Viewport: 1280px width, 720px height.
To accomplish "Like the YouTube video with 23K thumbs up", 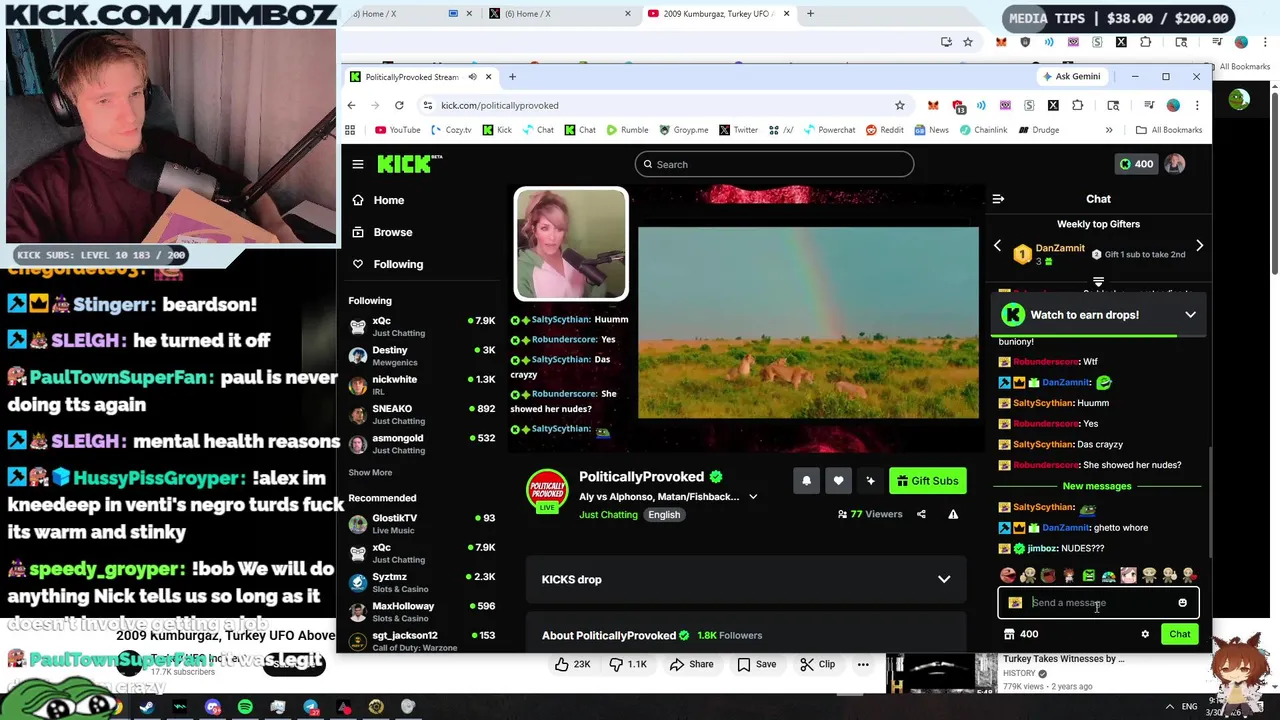I will tap(571, 664).
